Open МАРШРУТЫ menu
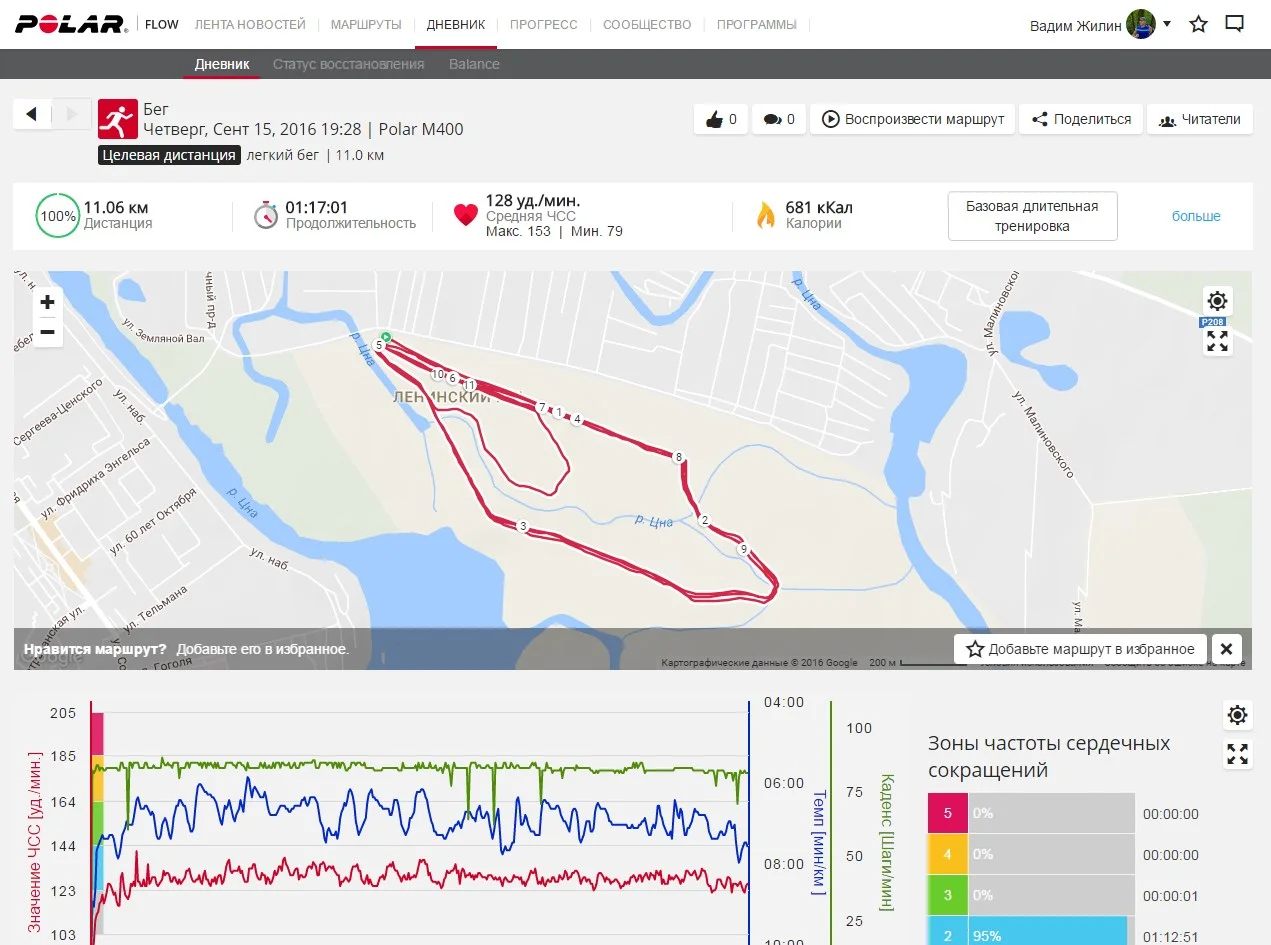 pyautogui.click(x=366, y=24)
